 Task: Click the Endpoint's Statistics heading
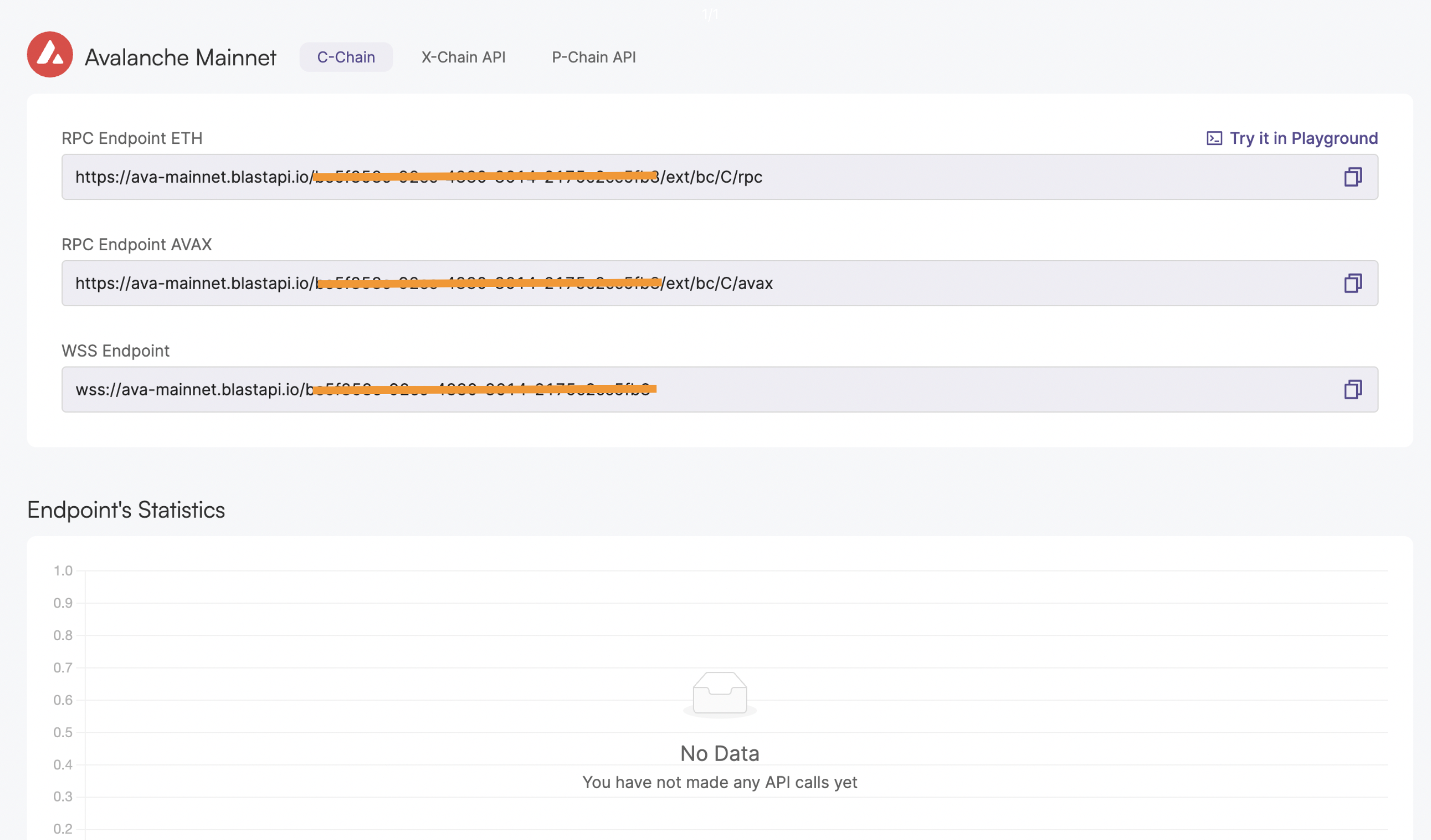(x=126, y=510)
